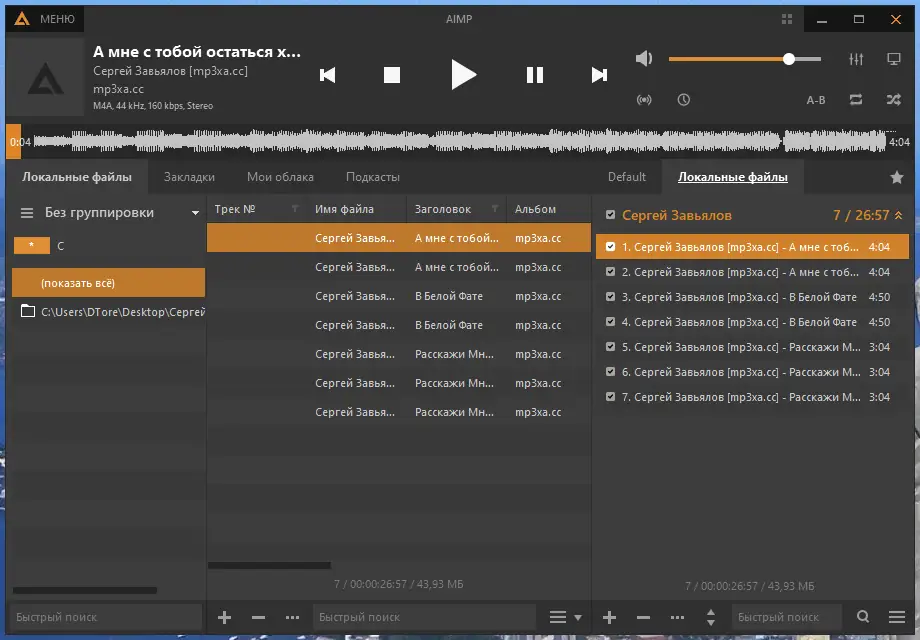Image resolution: width=920 pixels, height=640 pixels.
Task: Click the playlist Быстрый поиск field
Action: pos(786,617)
